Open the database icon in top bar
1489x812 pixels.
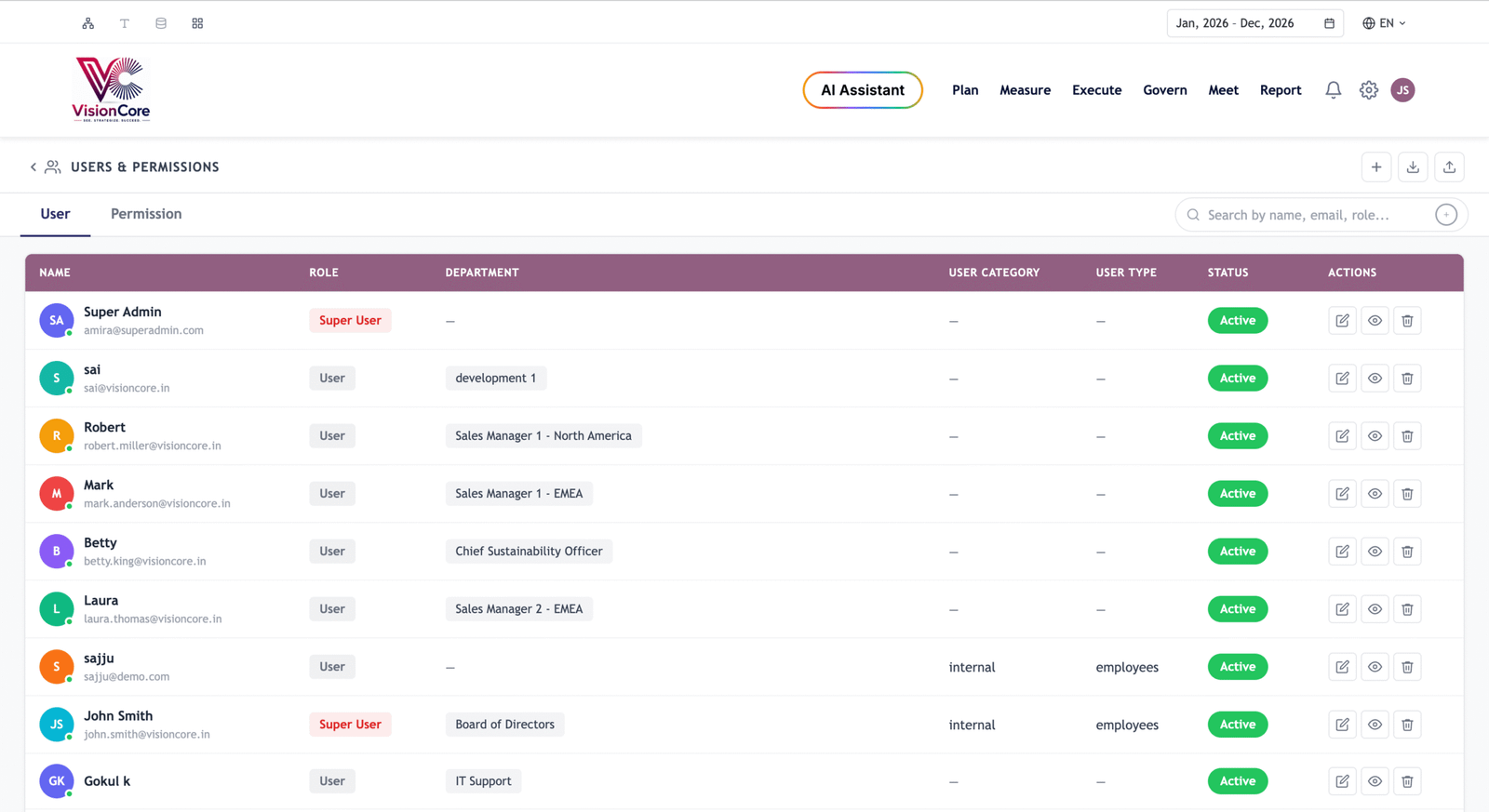(161, 23)
